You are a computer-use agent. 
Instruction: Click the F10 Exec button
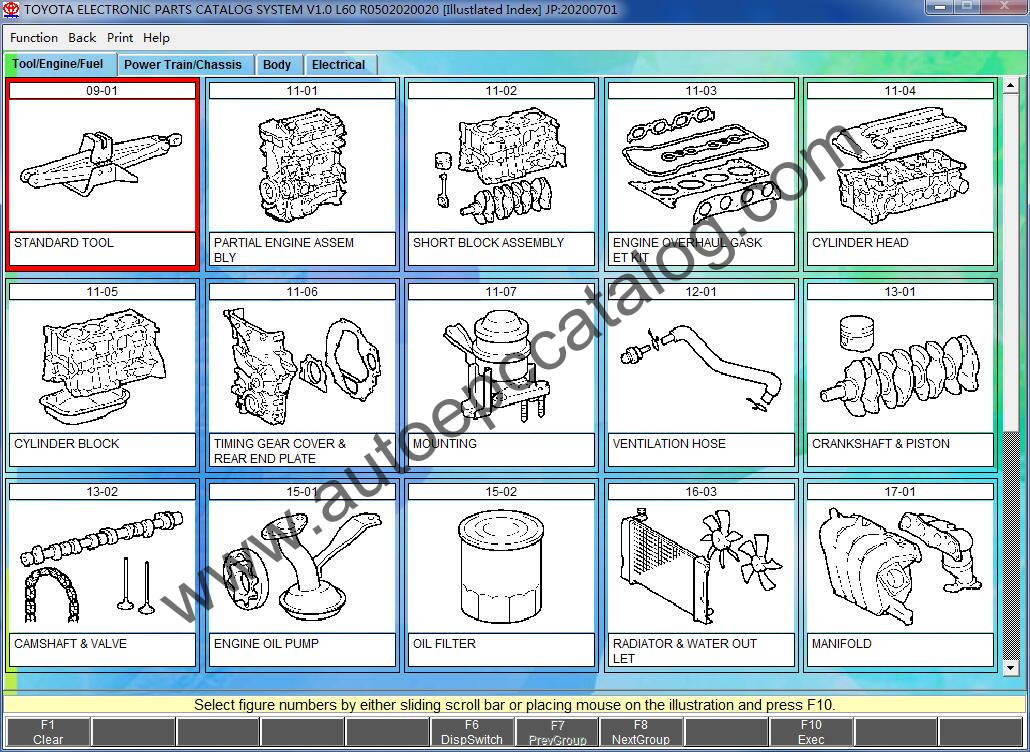coord(811,732)
